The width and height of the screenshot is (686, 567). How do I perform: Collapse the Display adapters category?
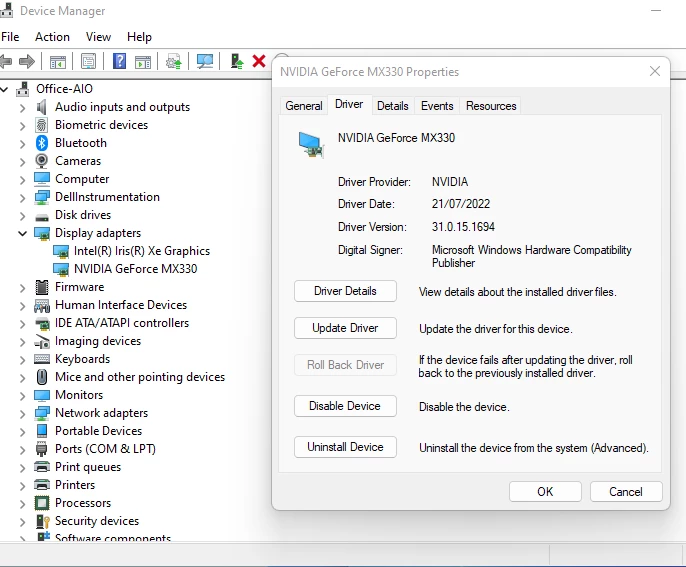(22, 234)
